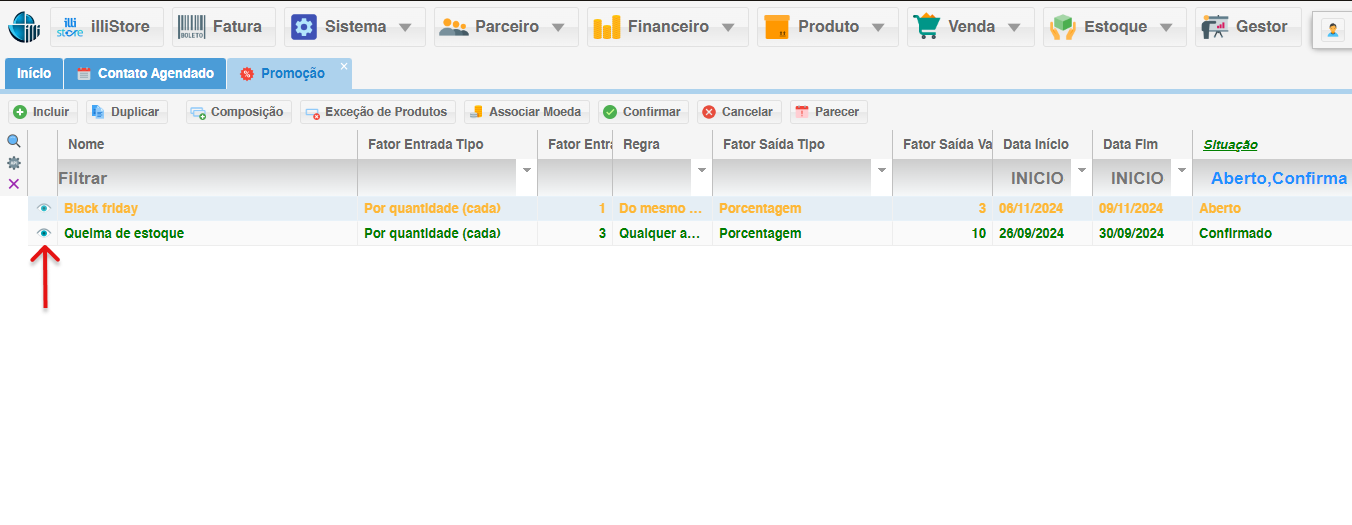Click the magnifier search icon in left sidebar
The height and width of the screenshot is (525, 1352).
coord(14,142)
